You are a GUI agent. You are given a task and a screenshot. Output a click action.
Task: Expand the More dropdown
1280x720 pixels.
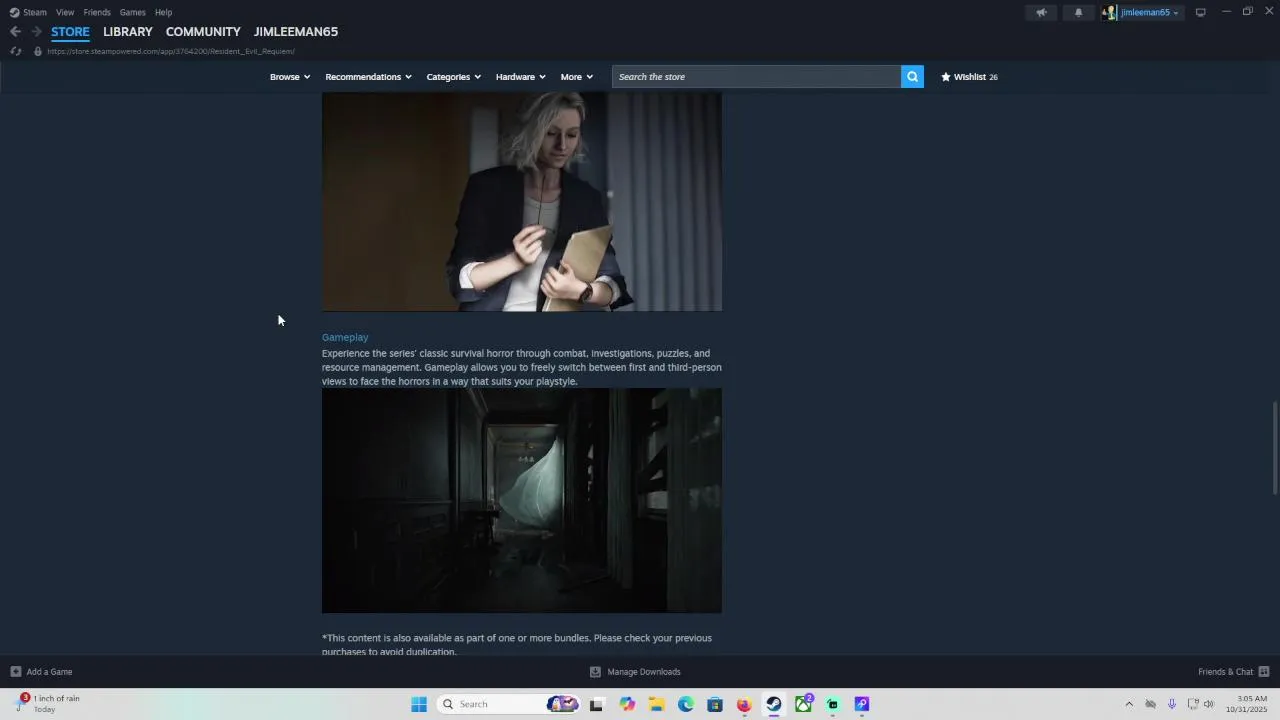click(576, 77)
